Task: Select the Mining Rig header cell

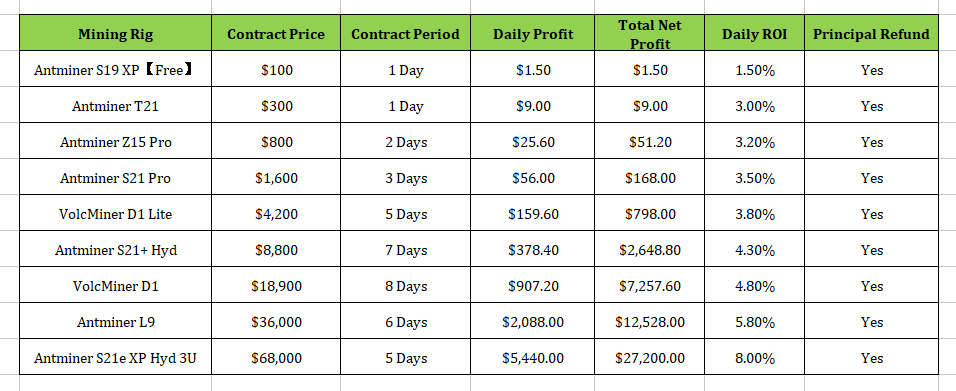Action: click(115, 33)
